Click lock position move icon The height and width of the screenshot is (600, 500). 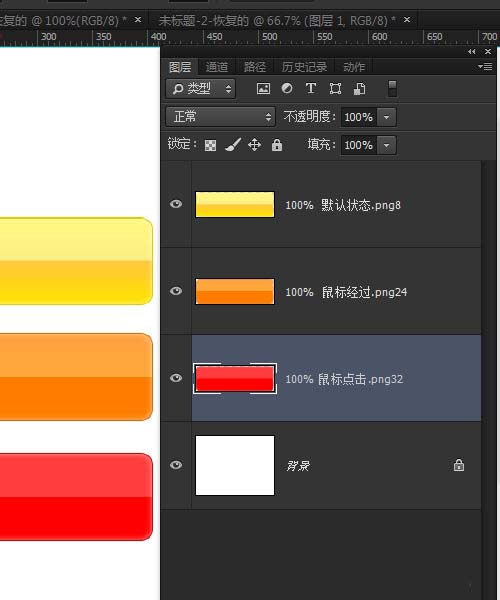[254, 145]
